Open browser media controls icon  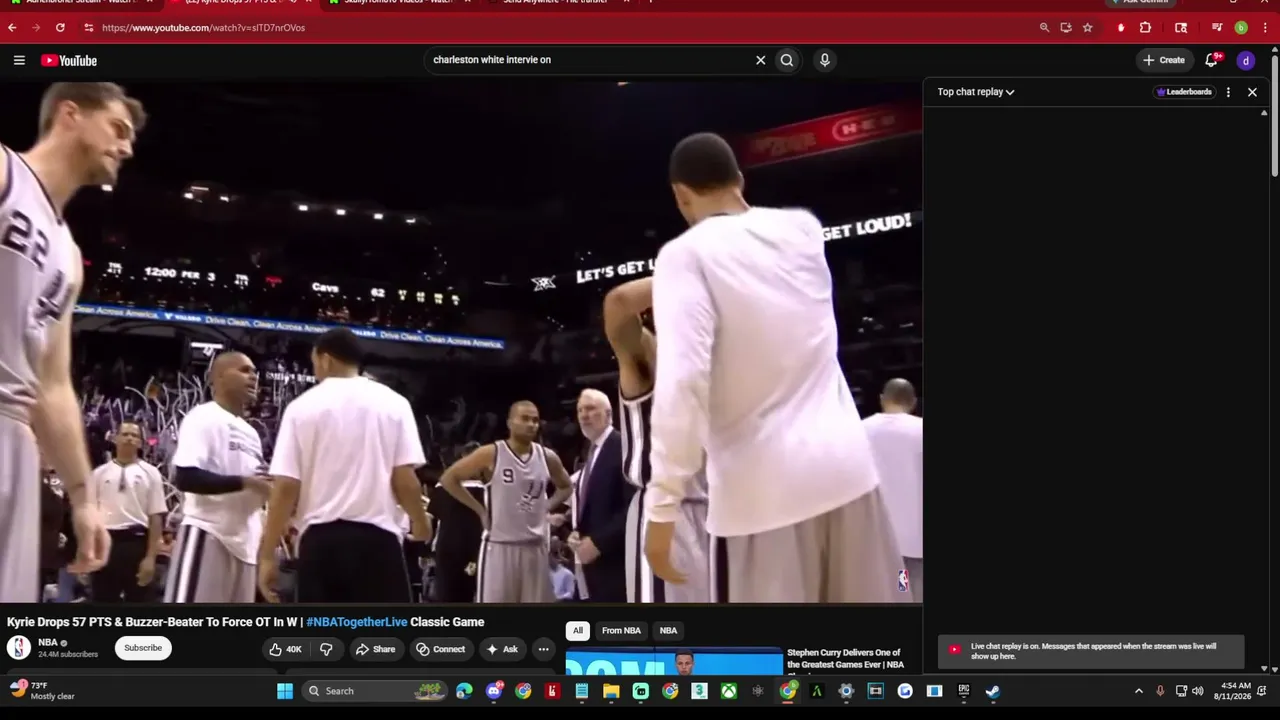(1217, 28)
